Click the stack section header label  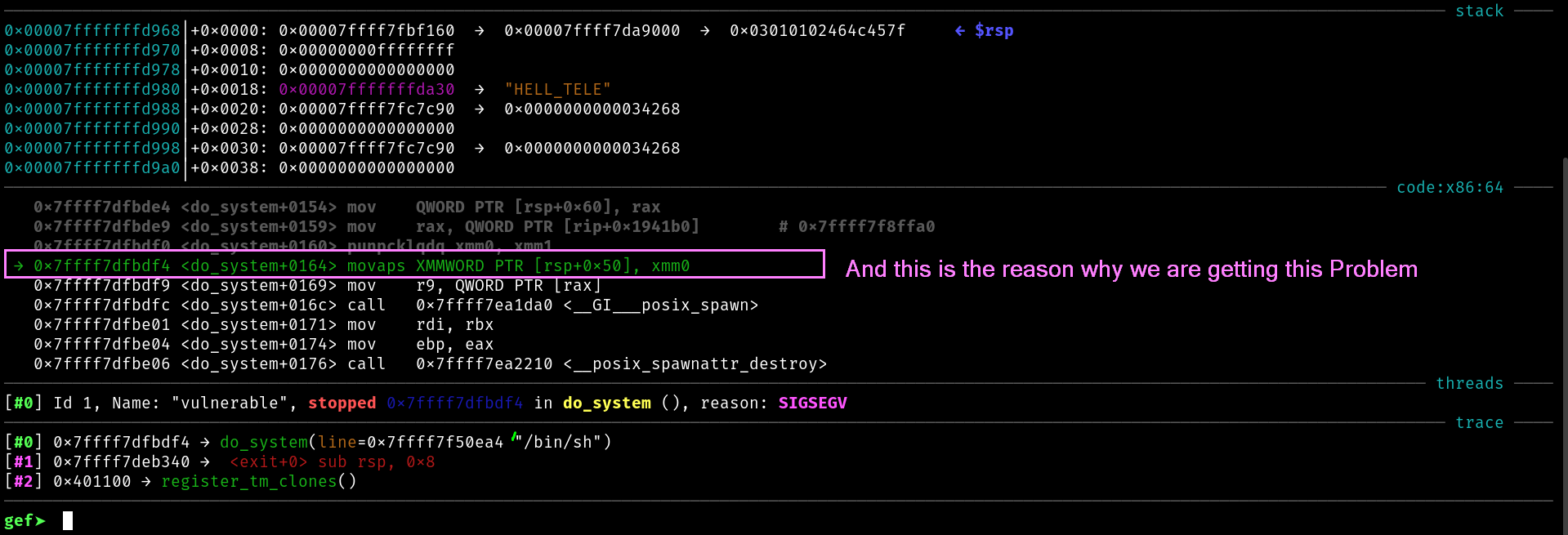tap(1479, 11)
